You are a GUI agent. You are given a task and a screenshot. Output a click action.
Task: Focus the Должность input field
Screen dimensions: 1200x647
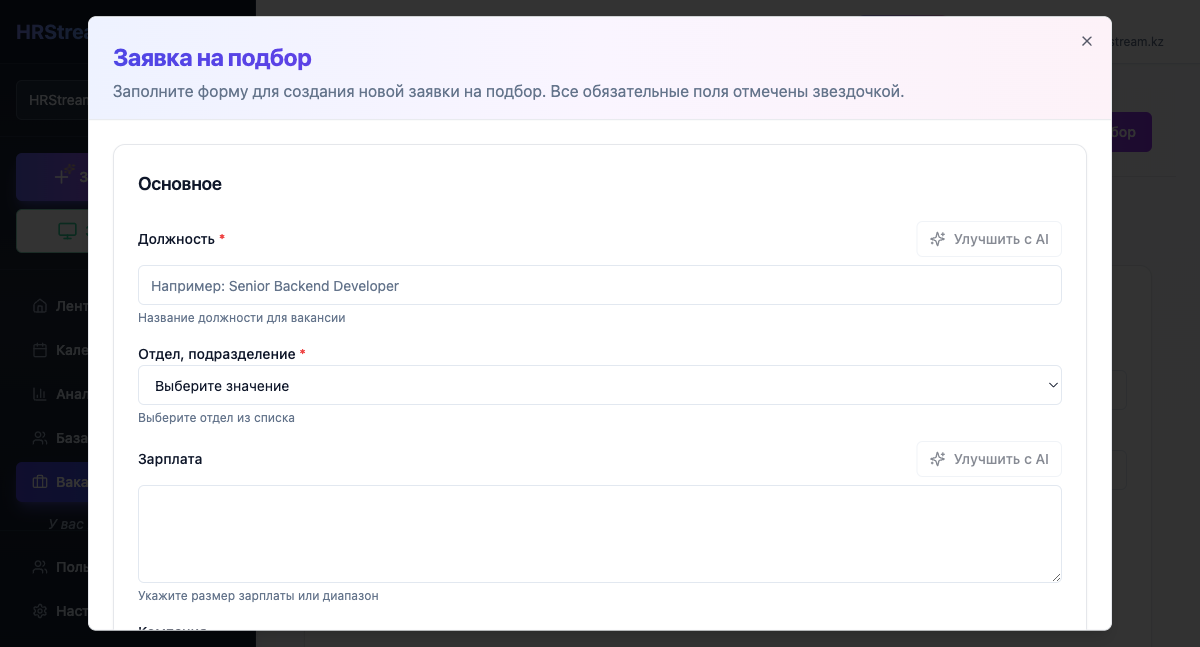click(x=599, y=285)
